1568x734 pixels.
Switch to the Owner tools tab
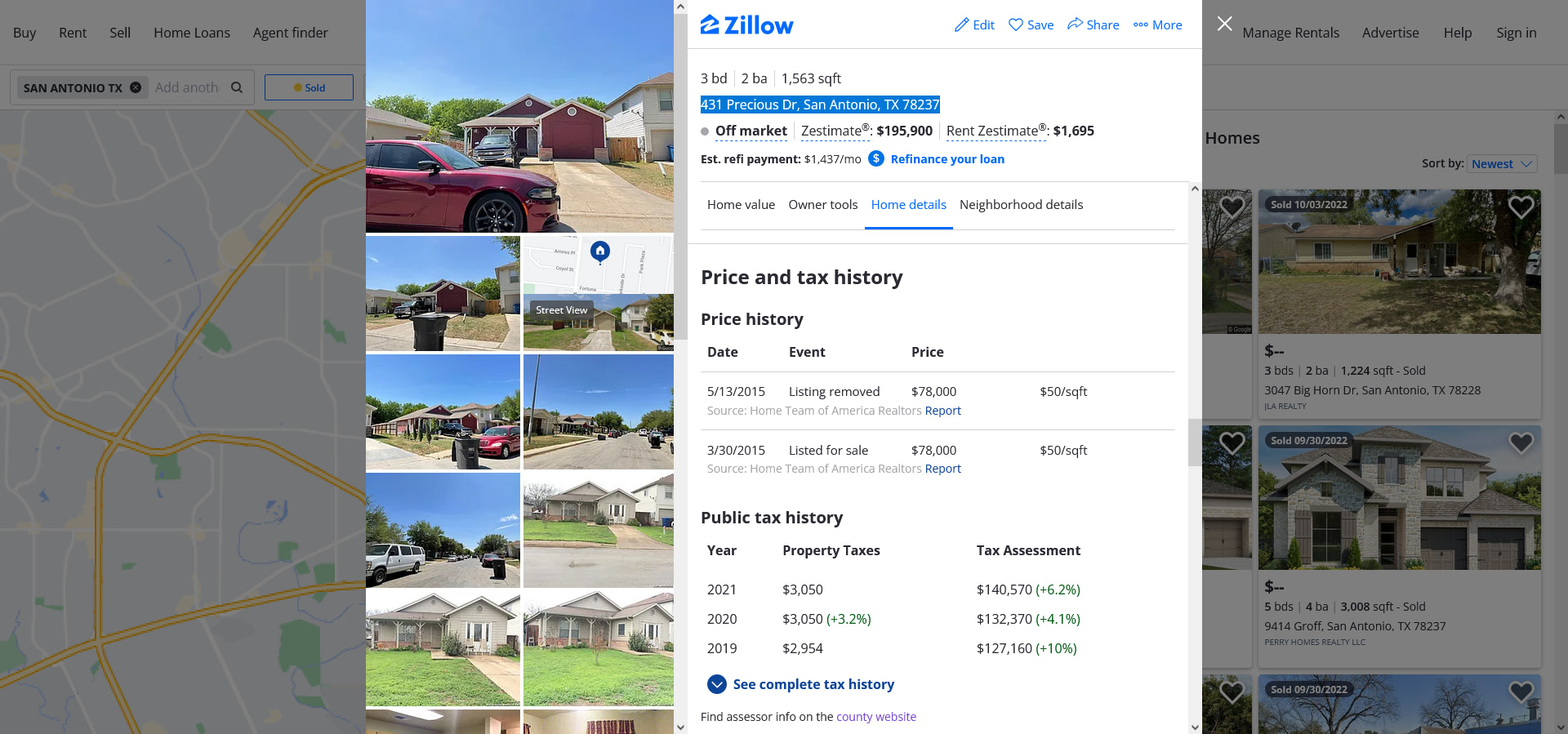823,205
